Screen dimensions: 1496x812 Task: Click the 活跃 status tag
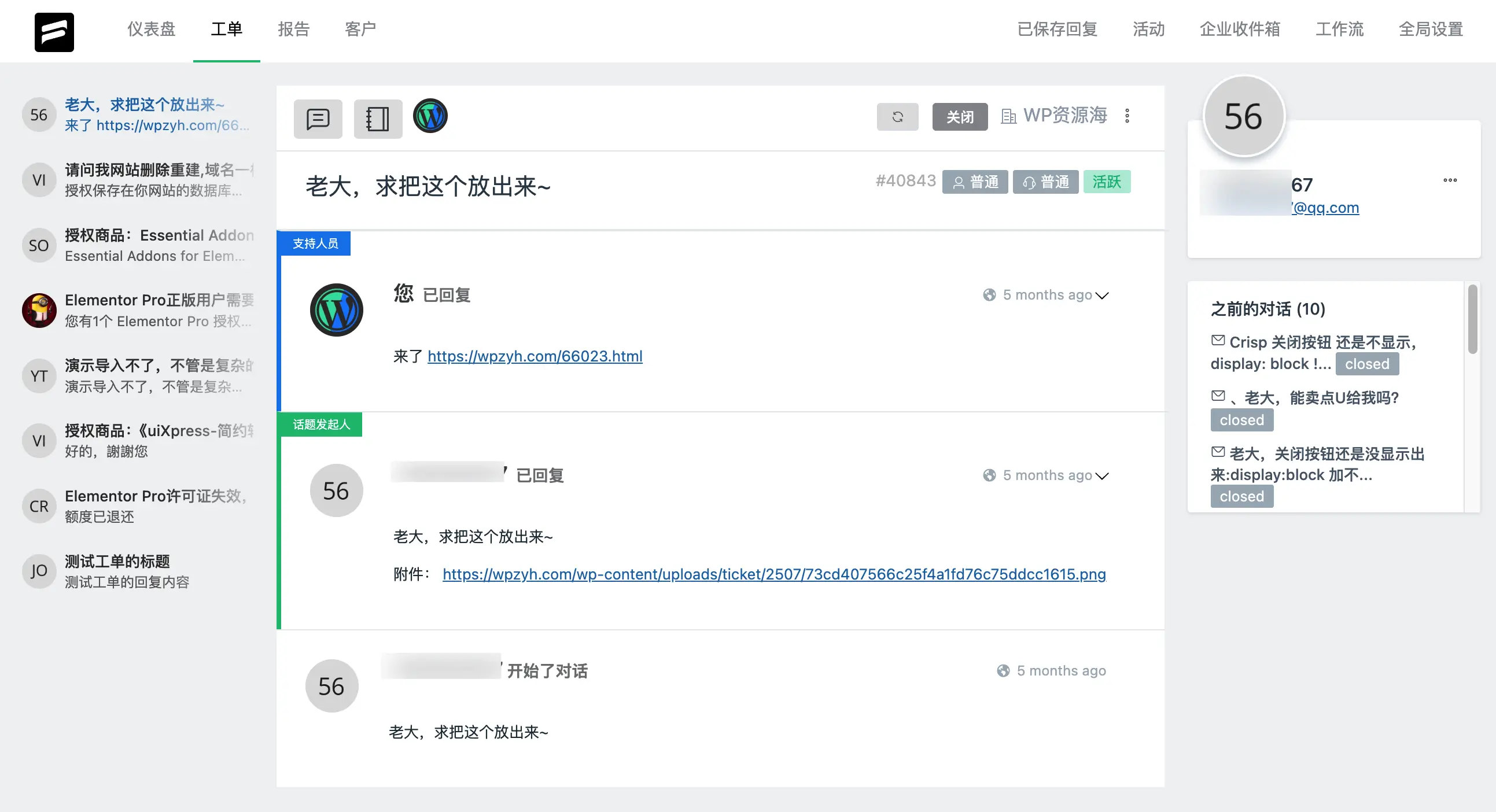pos(1107,182)
